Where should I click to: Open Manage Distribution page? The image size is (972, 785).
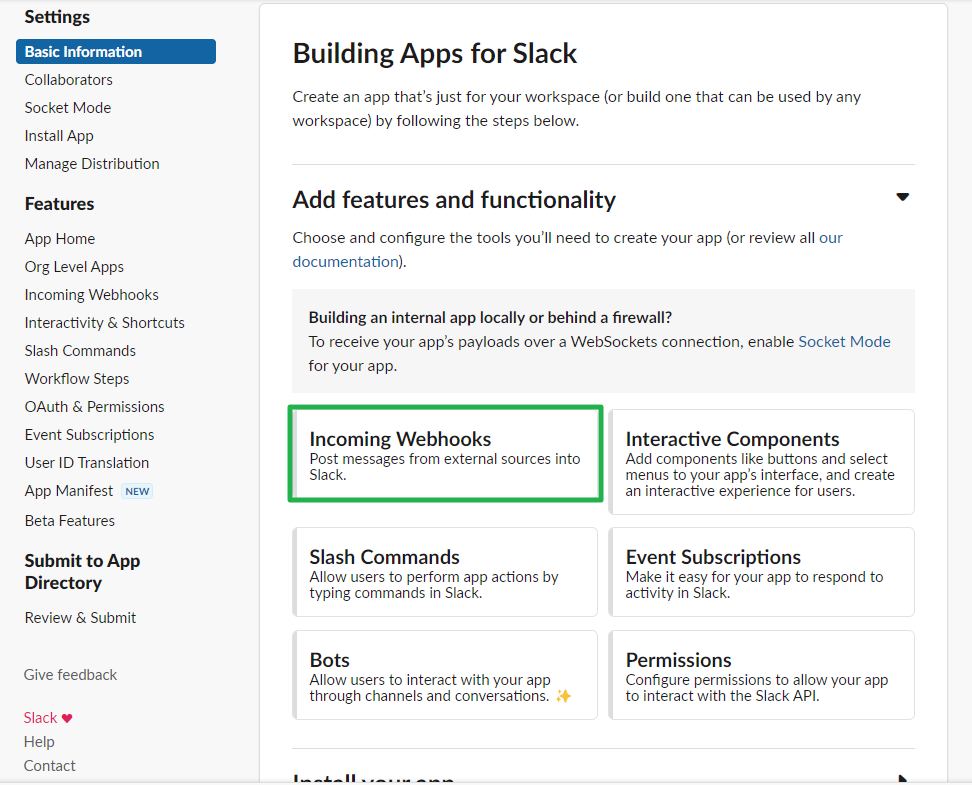tap(92, 164)
